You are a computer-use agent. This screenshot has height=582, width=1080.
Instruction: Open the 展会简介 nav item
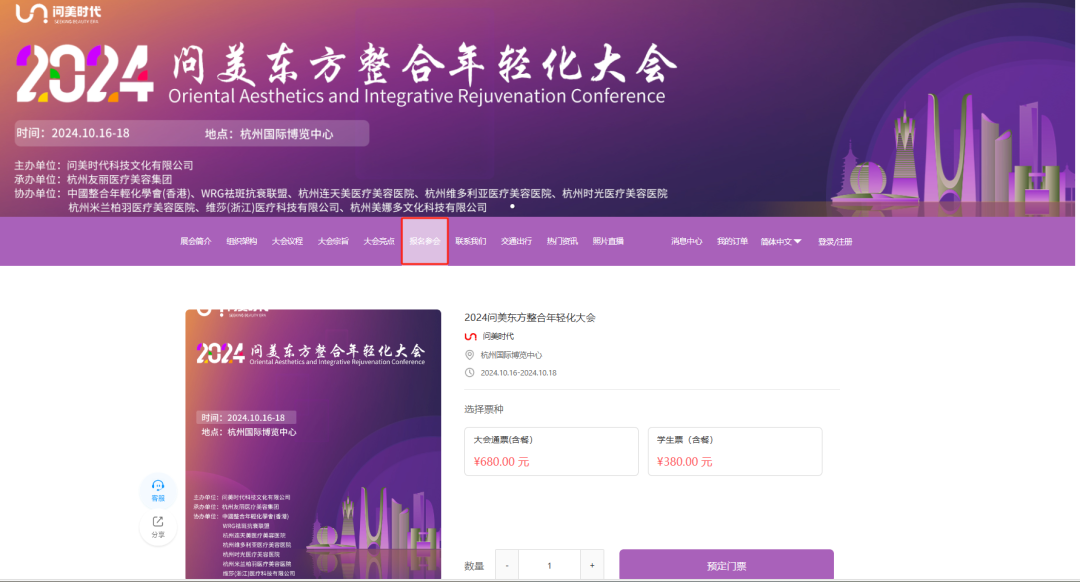[196, 242]
